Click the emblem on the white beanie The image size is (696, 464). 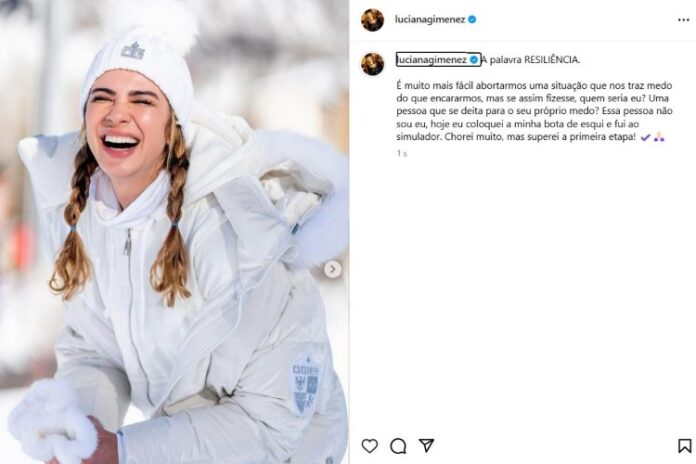click(133, 50)
